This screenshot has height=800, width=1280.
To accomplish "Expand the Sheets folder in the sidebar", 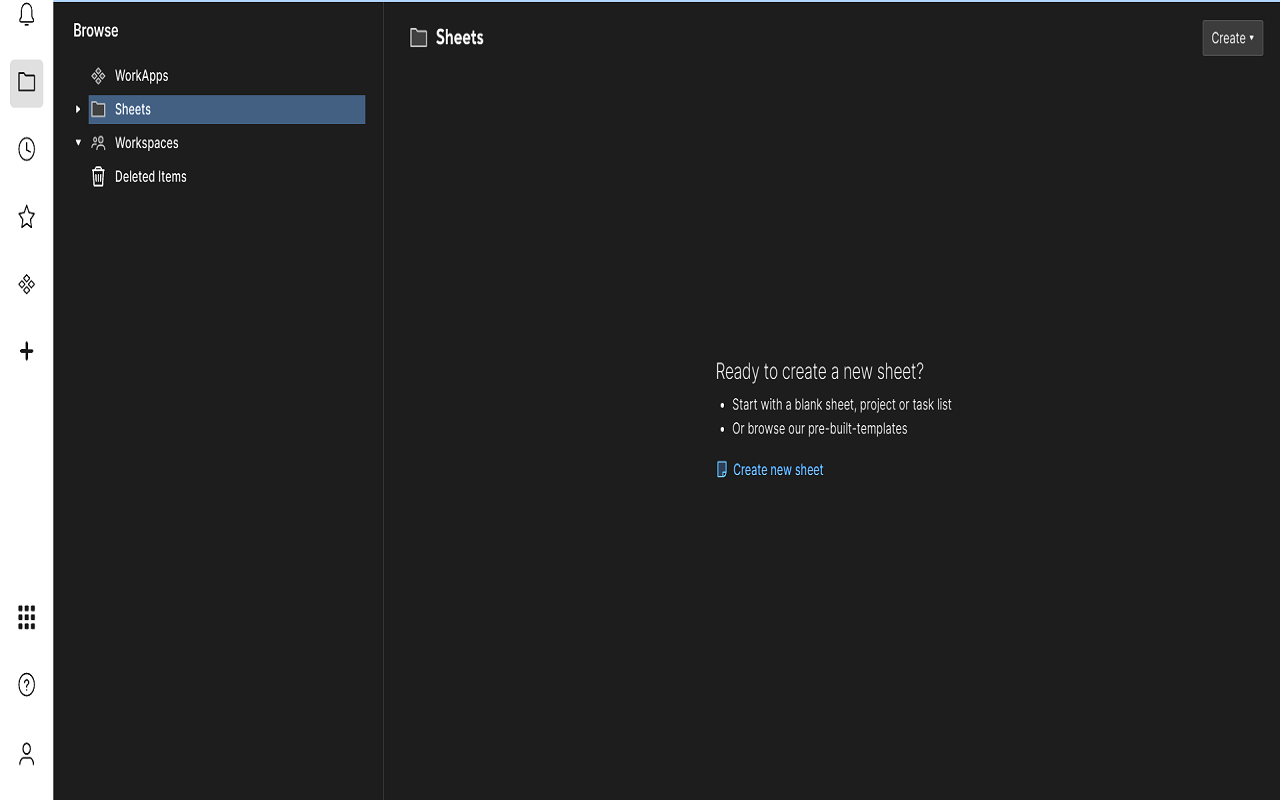I will [x=78, y=109].
